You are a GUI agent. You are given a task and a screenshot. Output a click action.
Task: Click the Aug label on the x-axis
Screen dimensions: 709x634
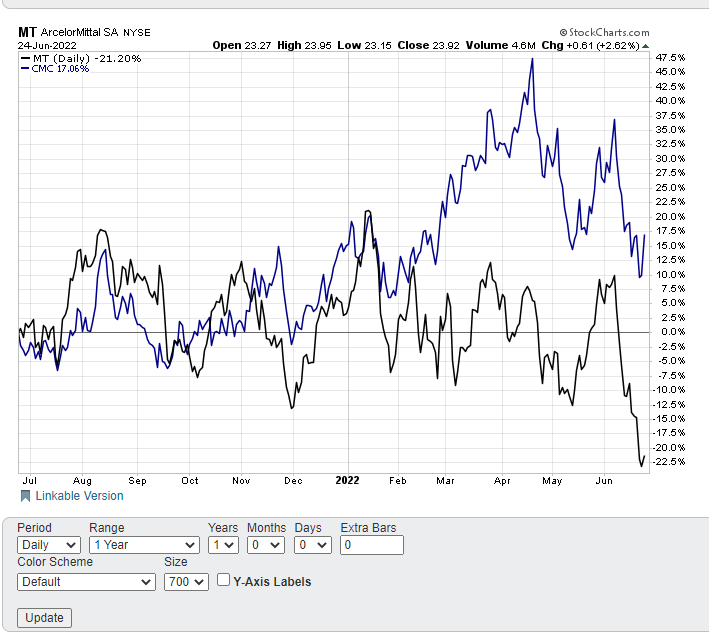(x=82, y=481)
